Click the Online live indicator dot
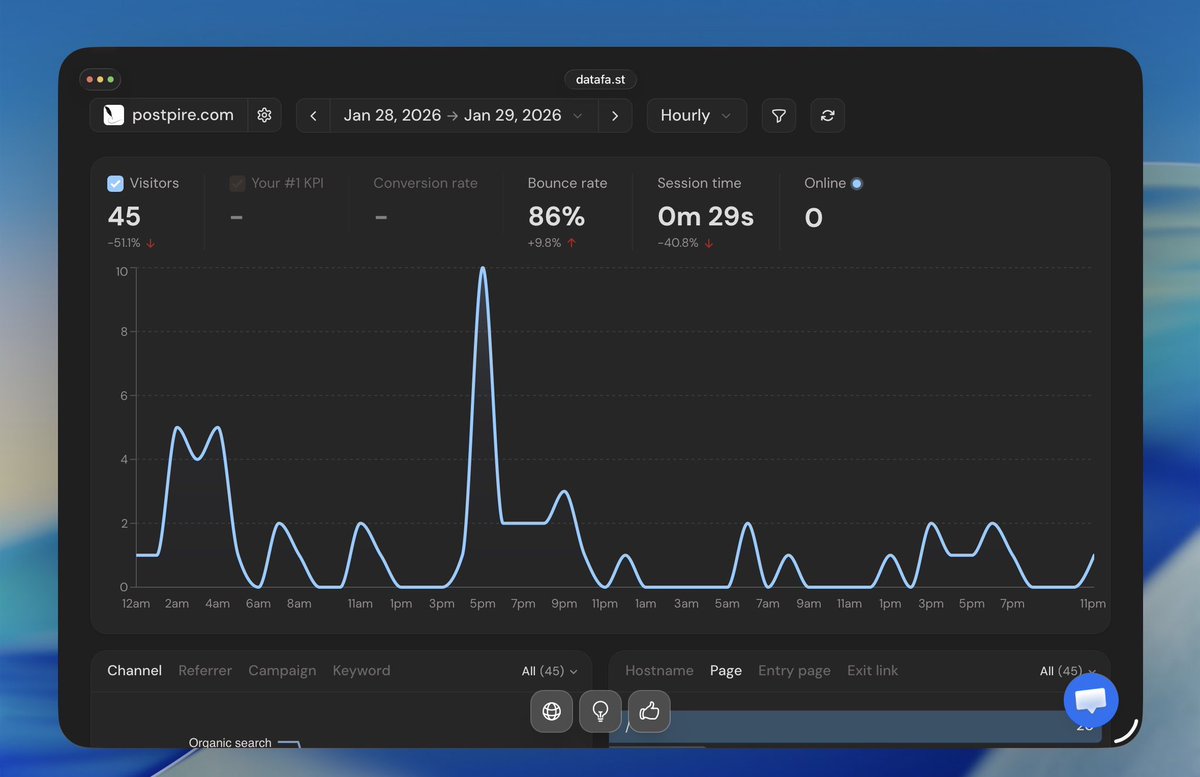The height and width of the screenshot is (777, 1200). pyautogui.click(x=856, y=183)
